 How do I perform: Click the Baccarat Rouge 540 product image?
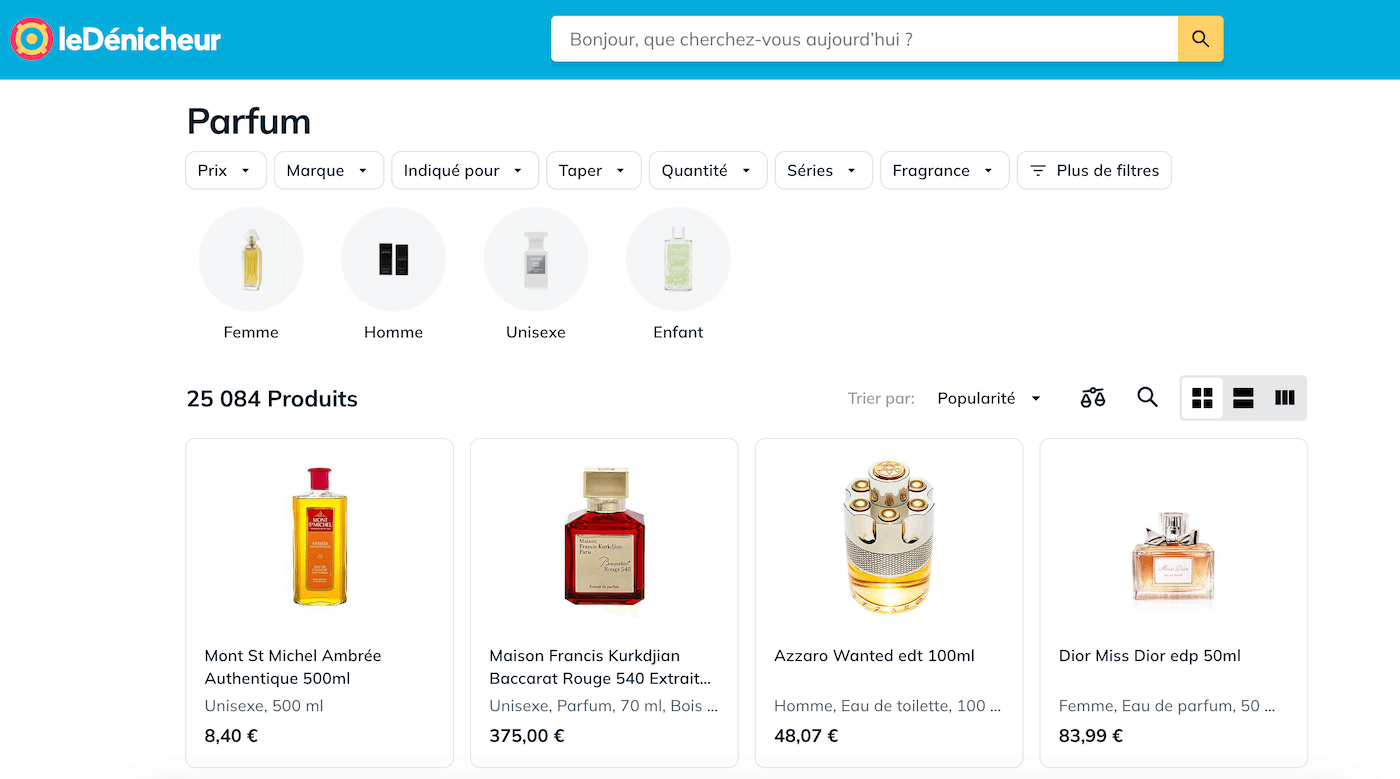click(x=604, y=536)
